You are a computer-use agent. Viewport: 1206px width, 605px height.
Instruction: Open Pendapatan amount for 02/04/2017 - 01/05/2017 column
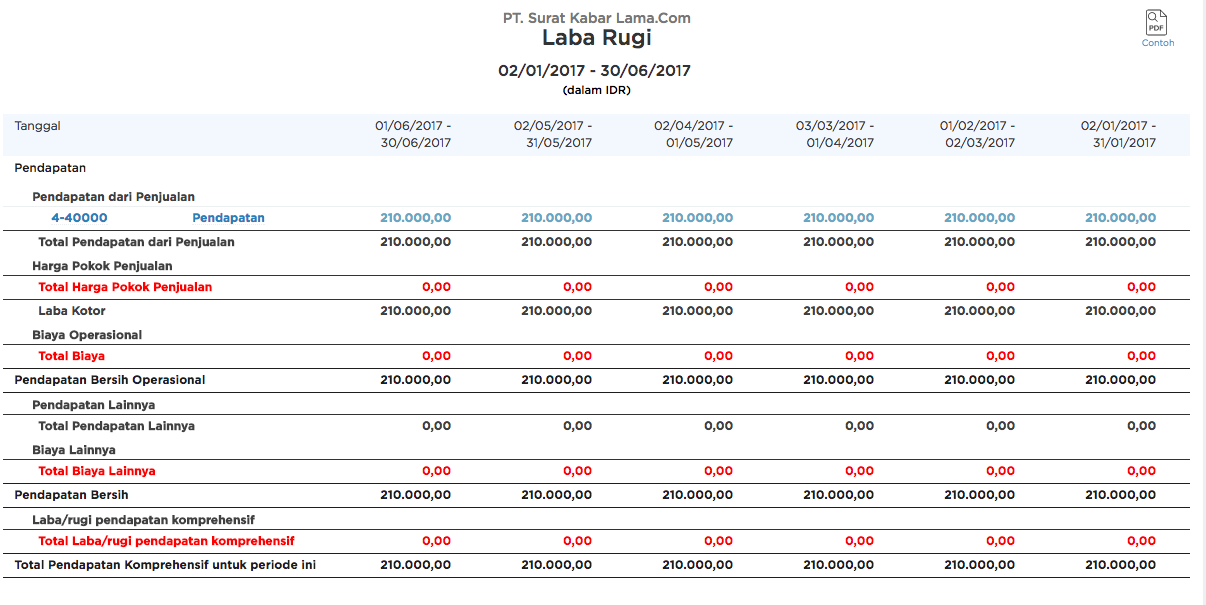(x=697, y=218)
